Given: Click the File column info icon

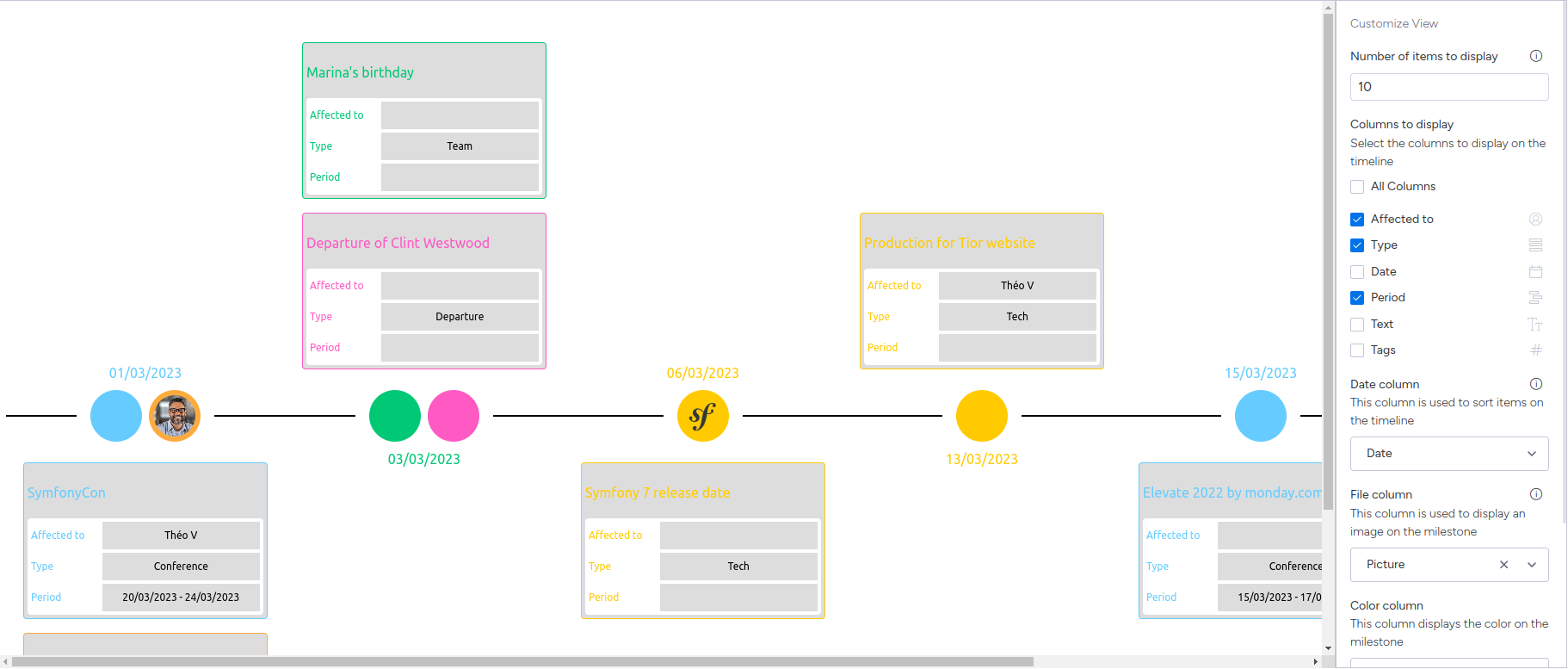Looking at the screenshot, I should pos(1535,494).
